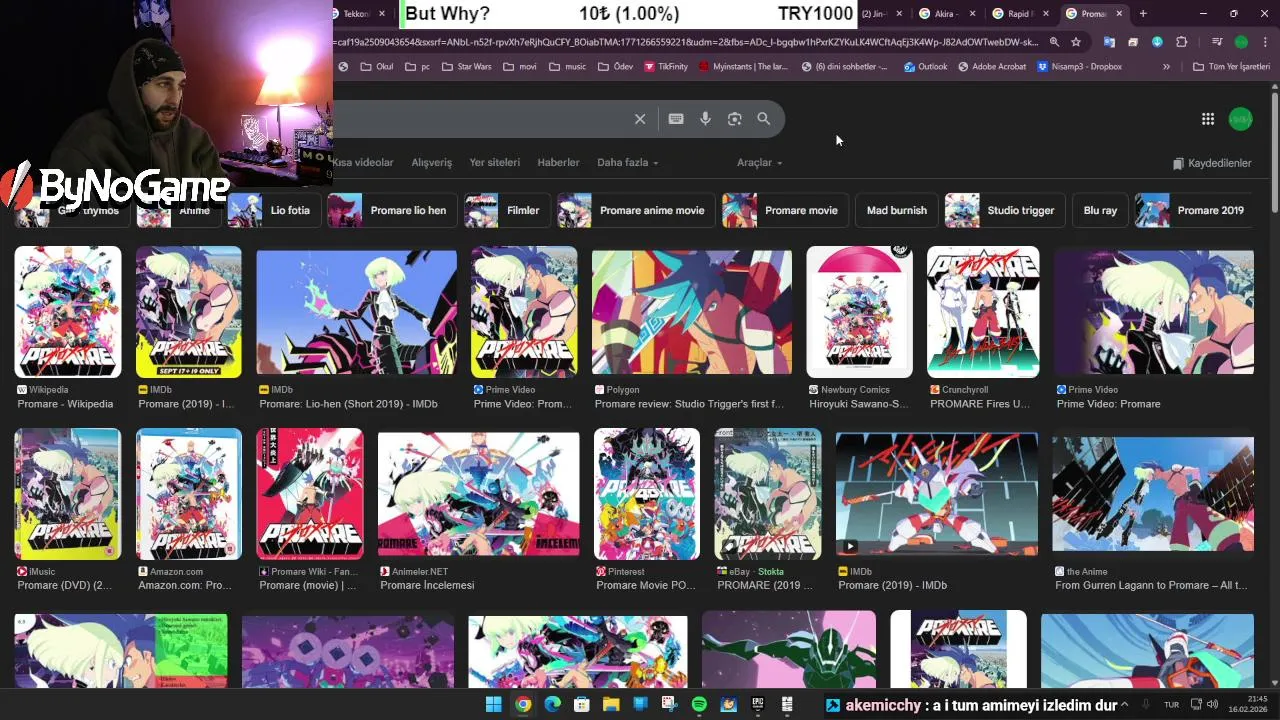
Task: Open the Nisamp3 - Dropbox bookmark
Action: [1079, 67]
